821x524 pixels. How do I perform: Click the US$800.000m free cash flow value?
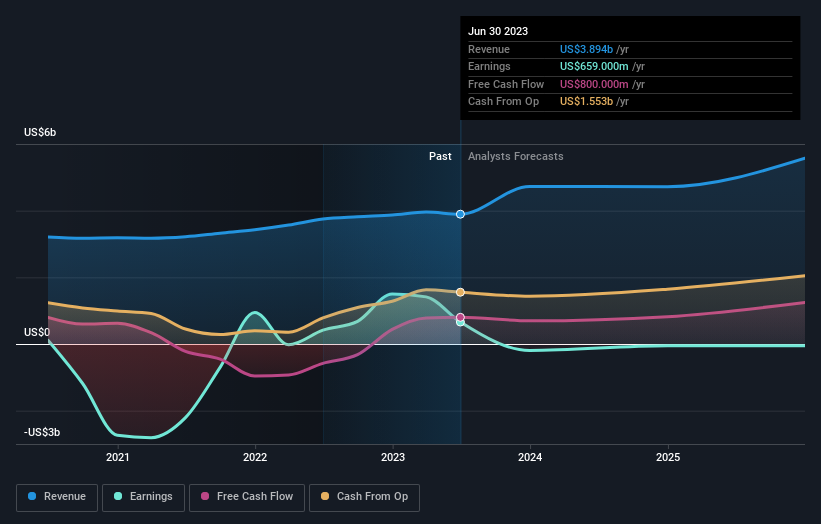pyautogui.click(x=594, y=84)
